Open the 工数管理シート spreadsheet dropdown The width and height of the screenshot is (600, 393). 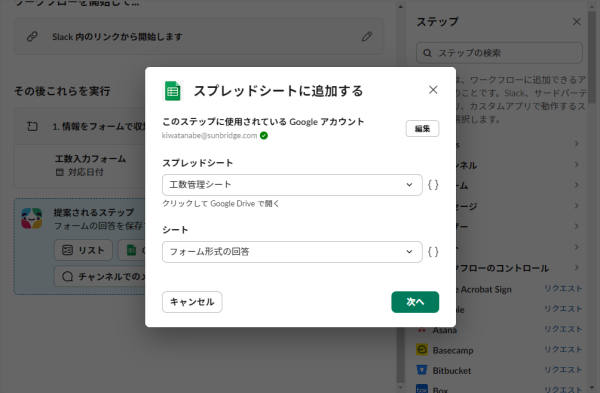[292, 185]
